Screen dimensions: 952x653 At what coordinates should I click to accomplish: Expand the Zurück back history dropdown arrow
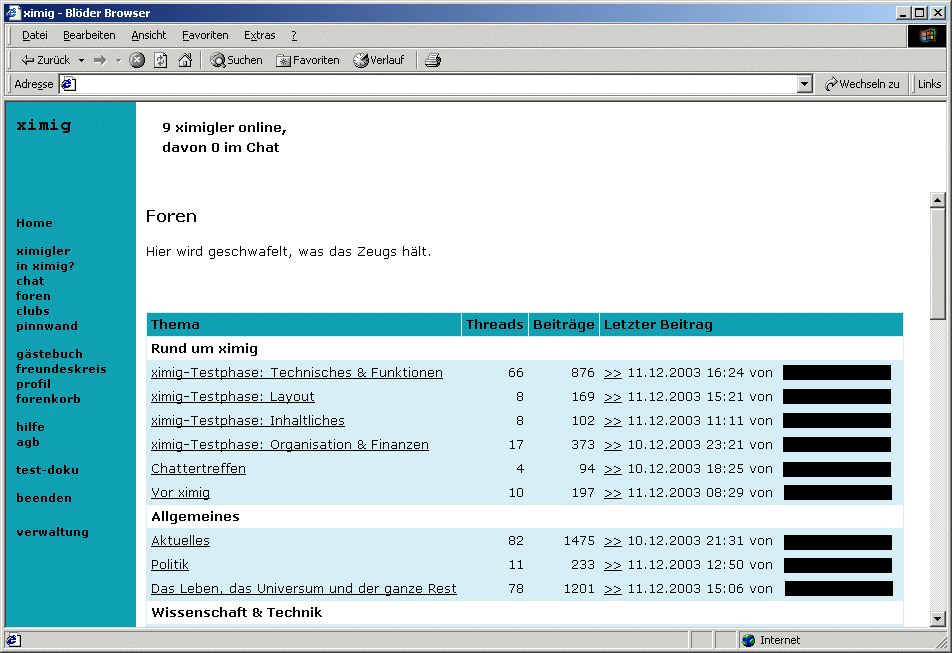click(x=81, y=60)
